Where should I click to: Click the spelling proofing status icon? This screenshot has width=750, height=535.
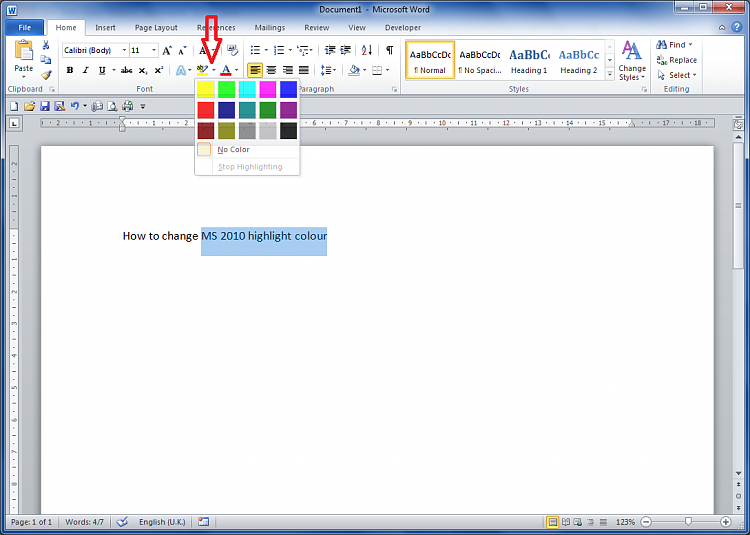pos(122,522)
